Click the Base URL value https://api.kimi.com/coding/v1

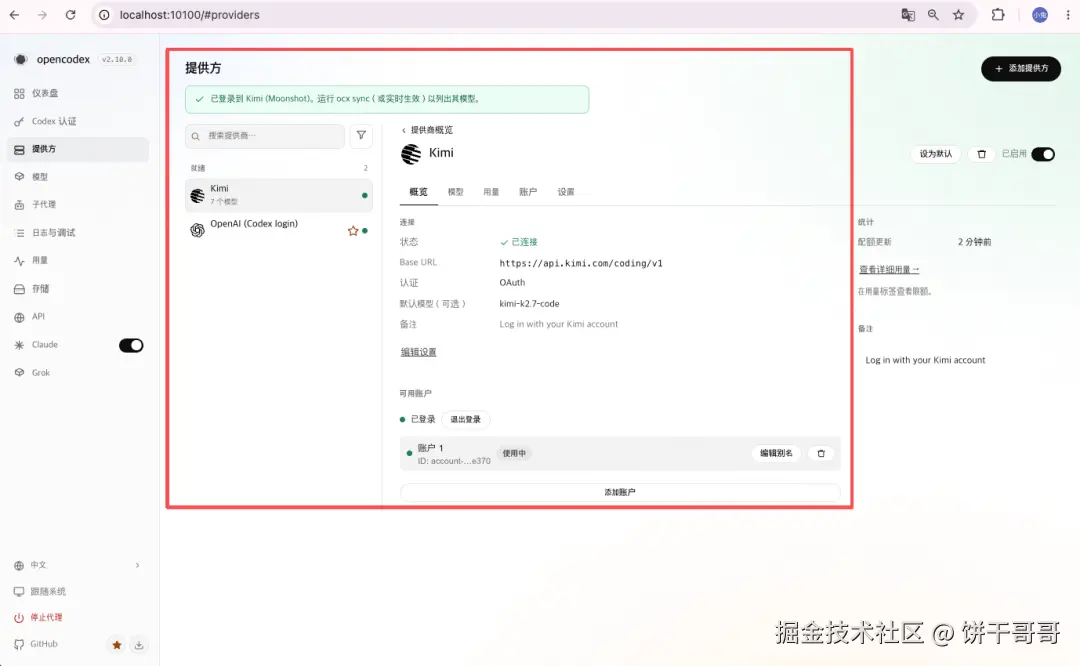pos(581,263)
